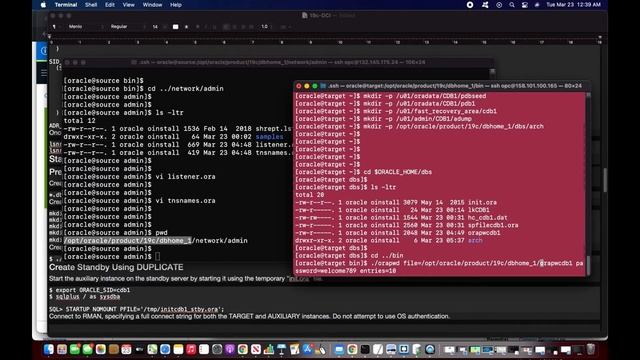
Task: Click the screen recording status icon in menu bar
Action: coord(470,5)
